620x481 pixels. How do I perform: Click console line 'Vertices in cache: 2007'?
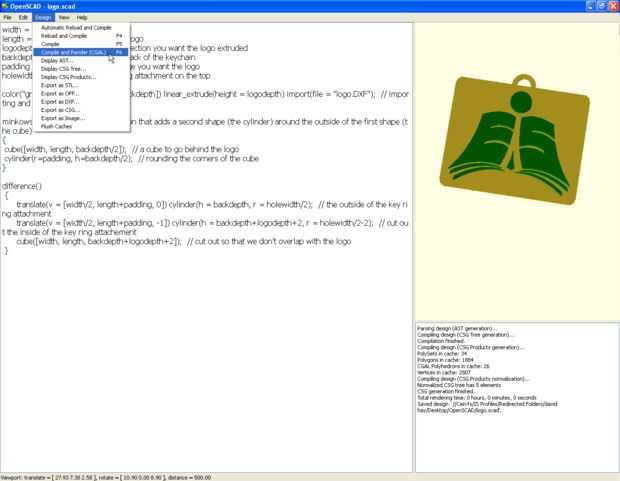tap(444, 373)
